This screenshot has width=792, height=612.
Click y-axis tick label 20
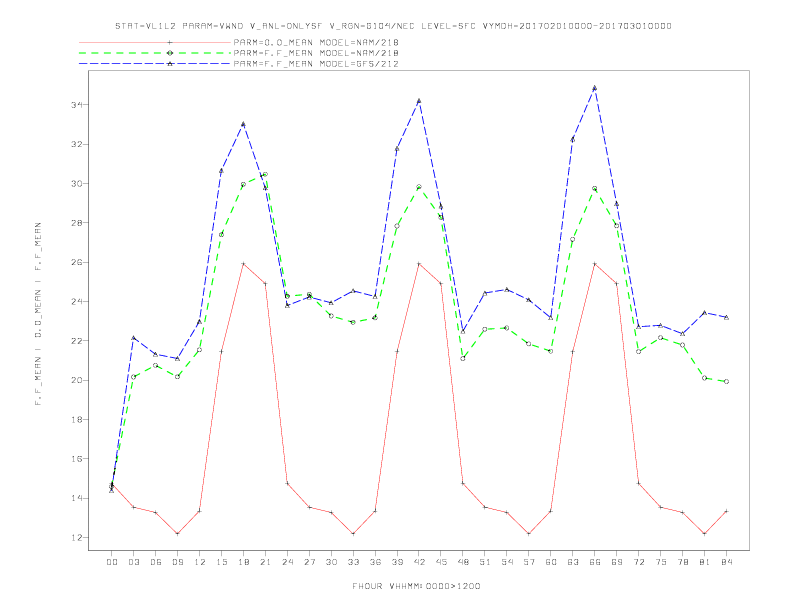77,380
